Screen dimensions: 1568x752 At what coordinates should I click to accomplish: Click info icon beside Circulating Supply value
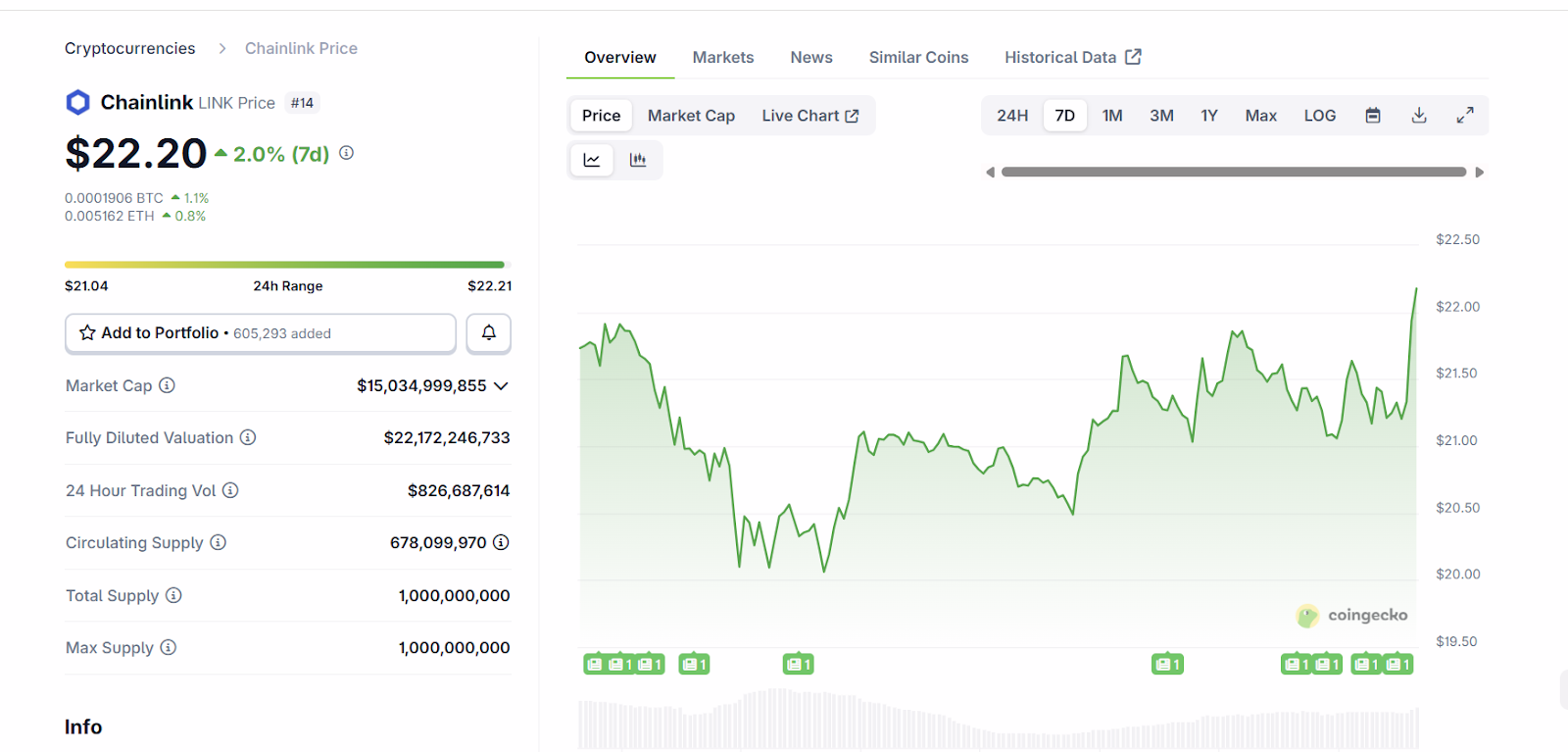501,542
